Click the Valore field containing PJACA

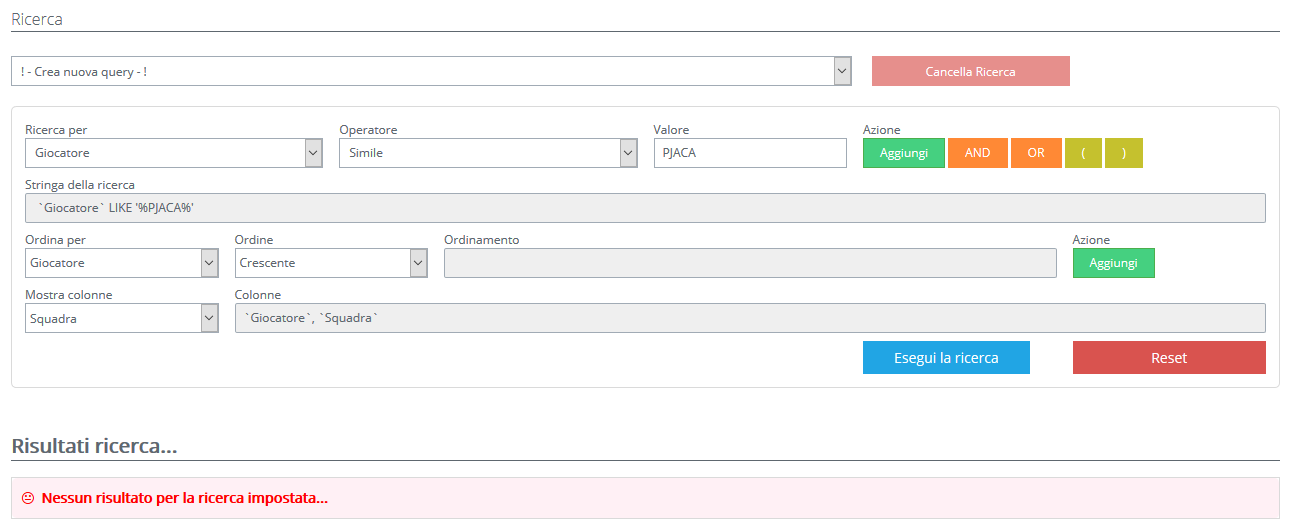(750, 153)
